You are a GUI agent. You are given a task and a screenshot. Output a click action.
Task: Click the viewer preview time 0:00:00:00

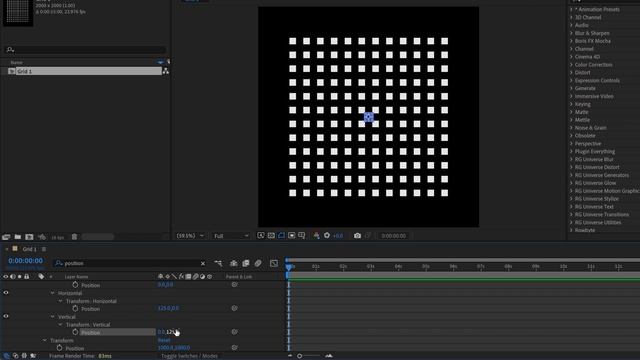coord(393,236)
